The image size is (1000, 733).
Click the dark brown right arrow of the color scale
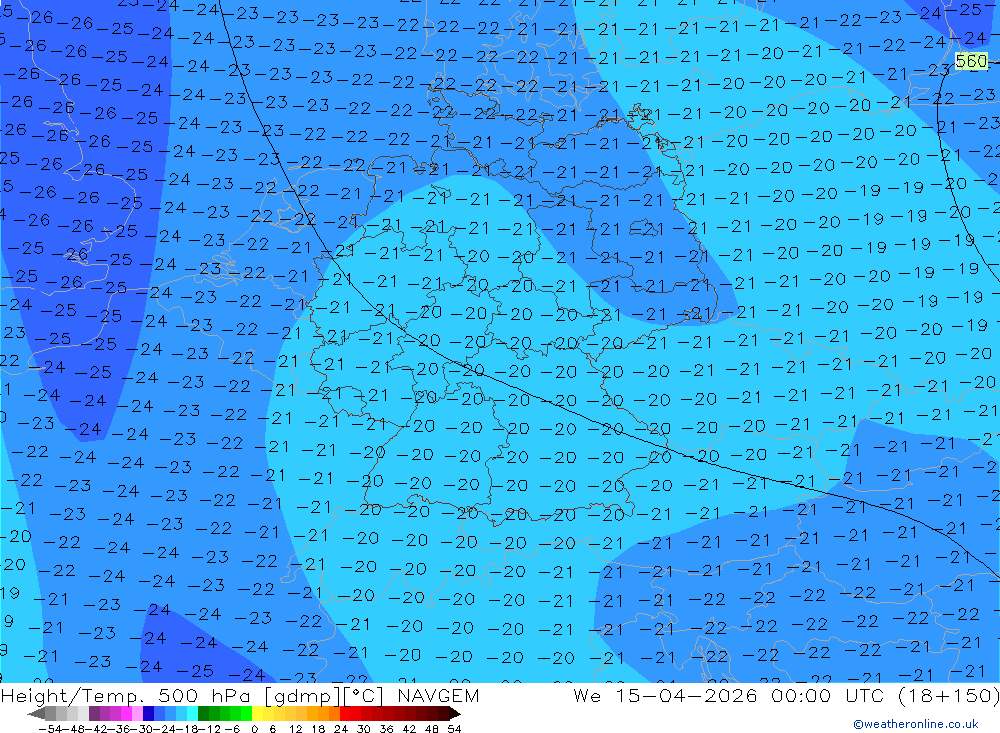pos(455,714)
